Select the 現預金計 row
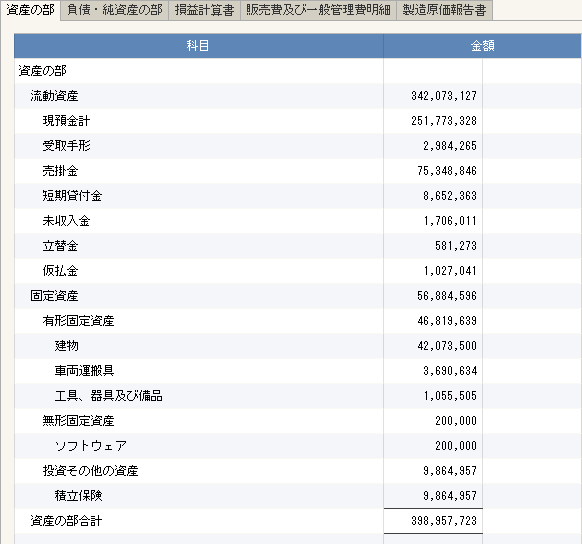Screen dimensions: 582x544 (x=298, y=121)
